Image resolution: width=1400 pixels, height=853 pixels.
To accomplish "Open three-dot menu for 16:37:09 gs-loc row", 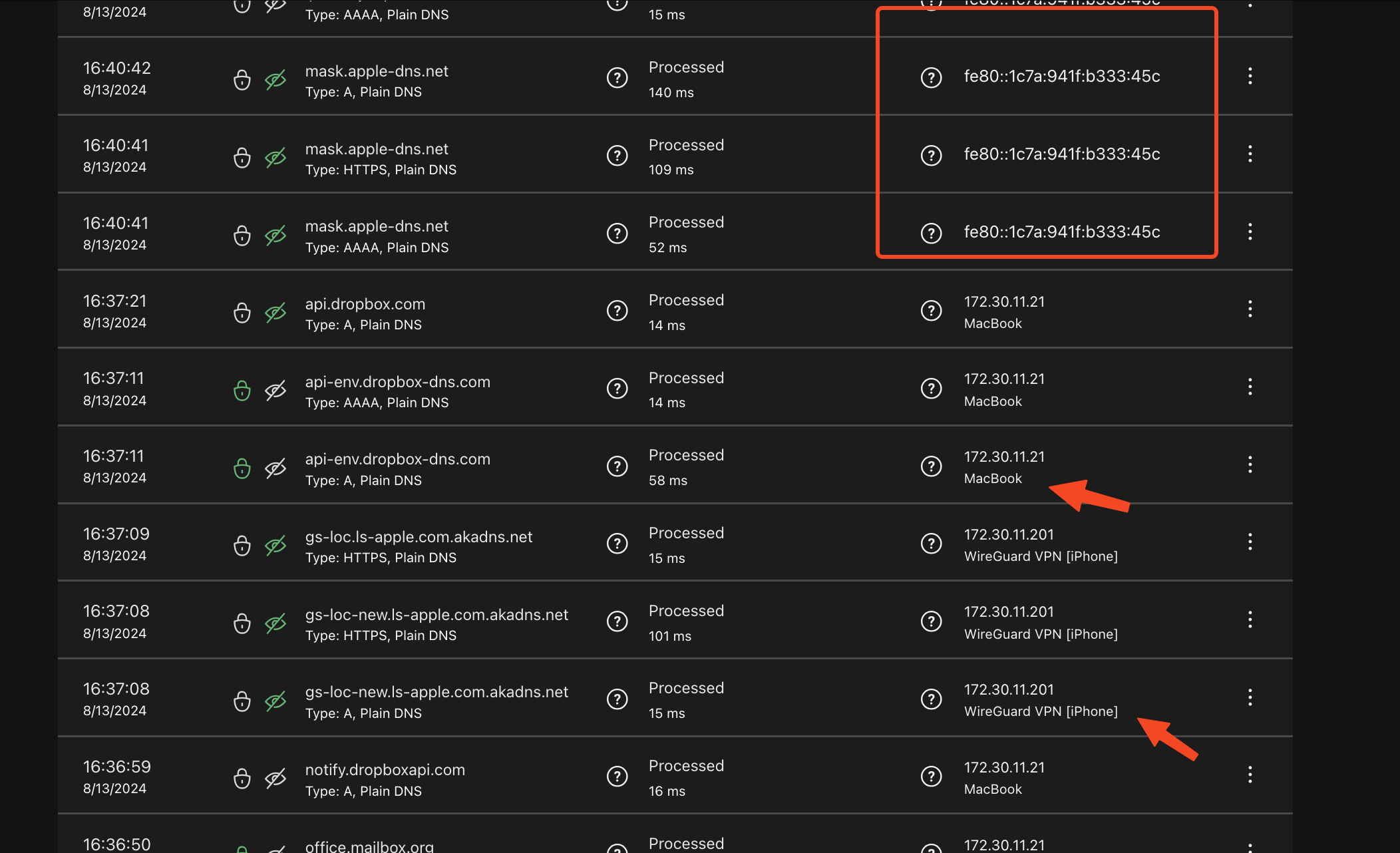I will [x=1250, y=542].
